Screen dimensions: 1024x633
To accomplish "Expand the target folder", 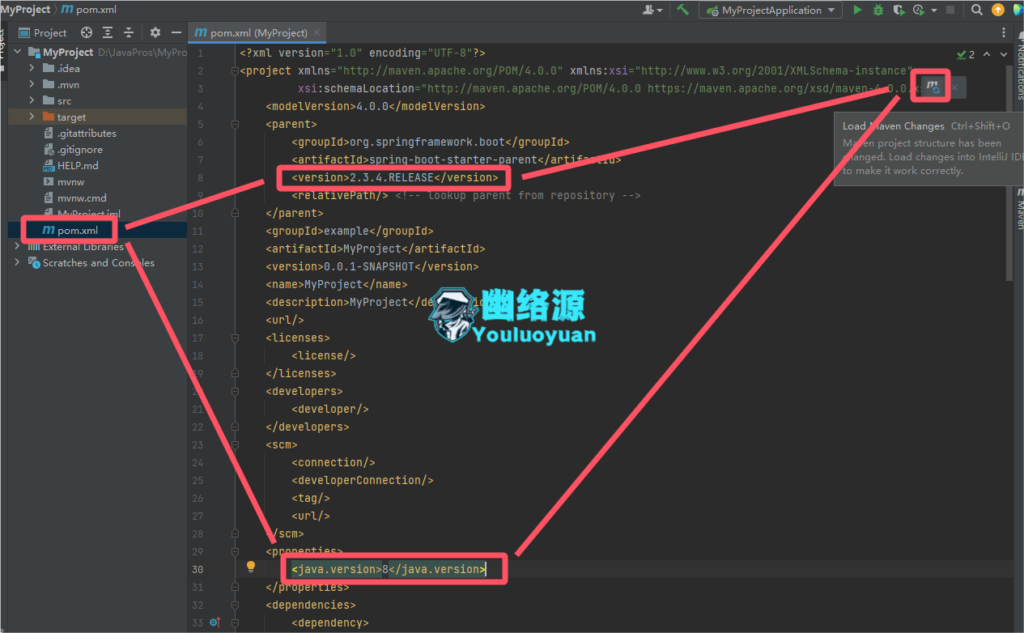I will coord(31,117).
